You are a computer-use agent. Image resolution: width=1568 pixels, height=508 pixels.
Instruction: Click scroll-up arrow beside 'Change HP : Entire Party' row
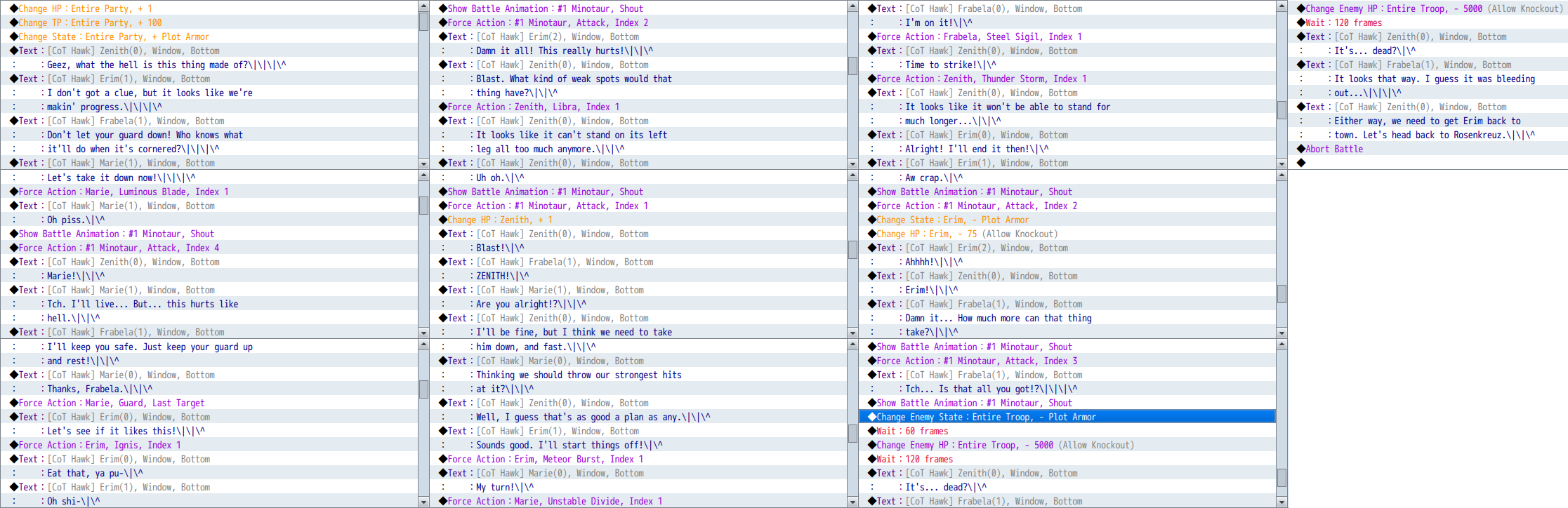pyautogui.click(x=423, y=6)
